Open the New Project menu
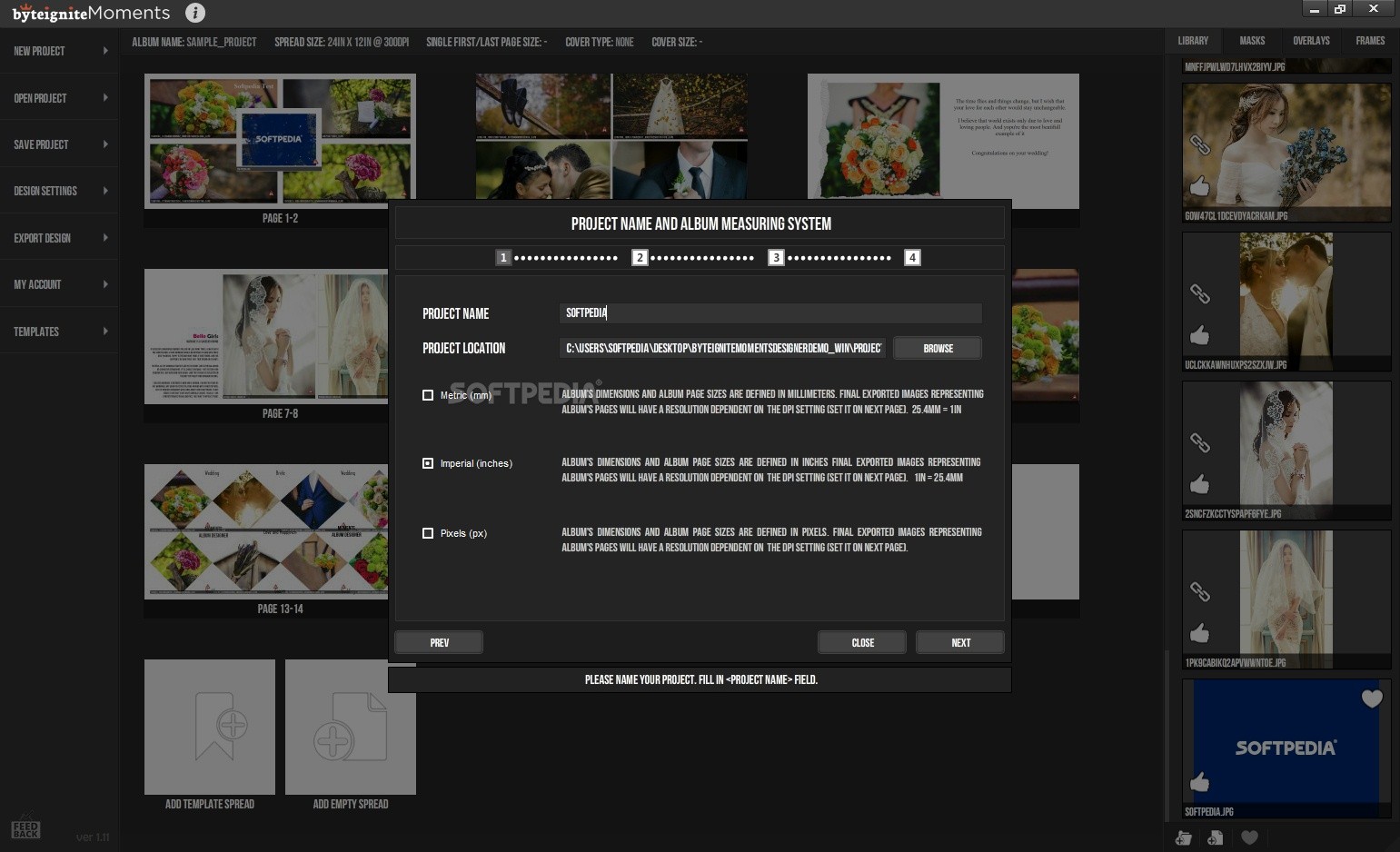Image resolution: width=1400 pixels, height=852 pixels. click(x=59, y=51)
